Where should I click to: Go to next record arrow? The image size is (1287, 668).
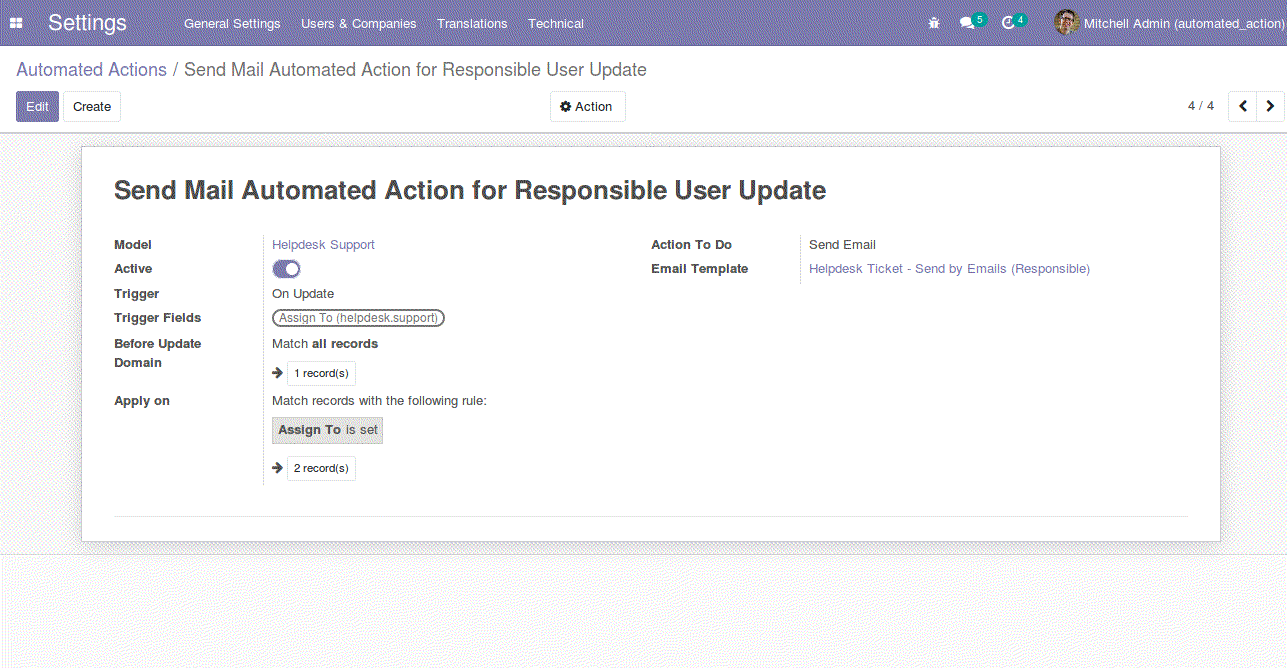tap(1270, 106)
